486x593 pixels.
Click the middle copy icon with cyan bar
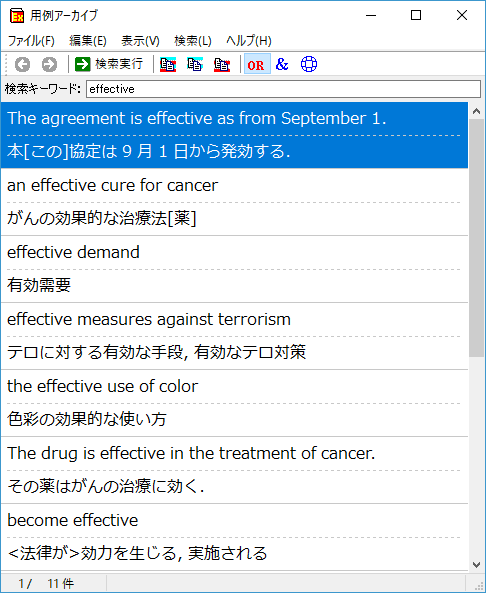tap(195, 64)
